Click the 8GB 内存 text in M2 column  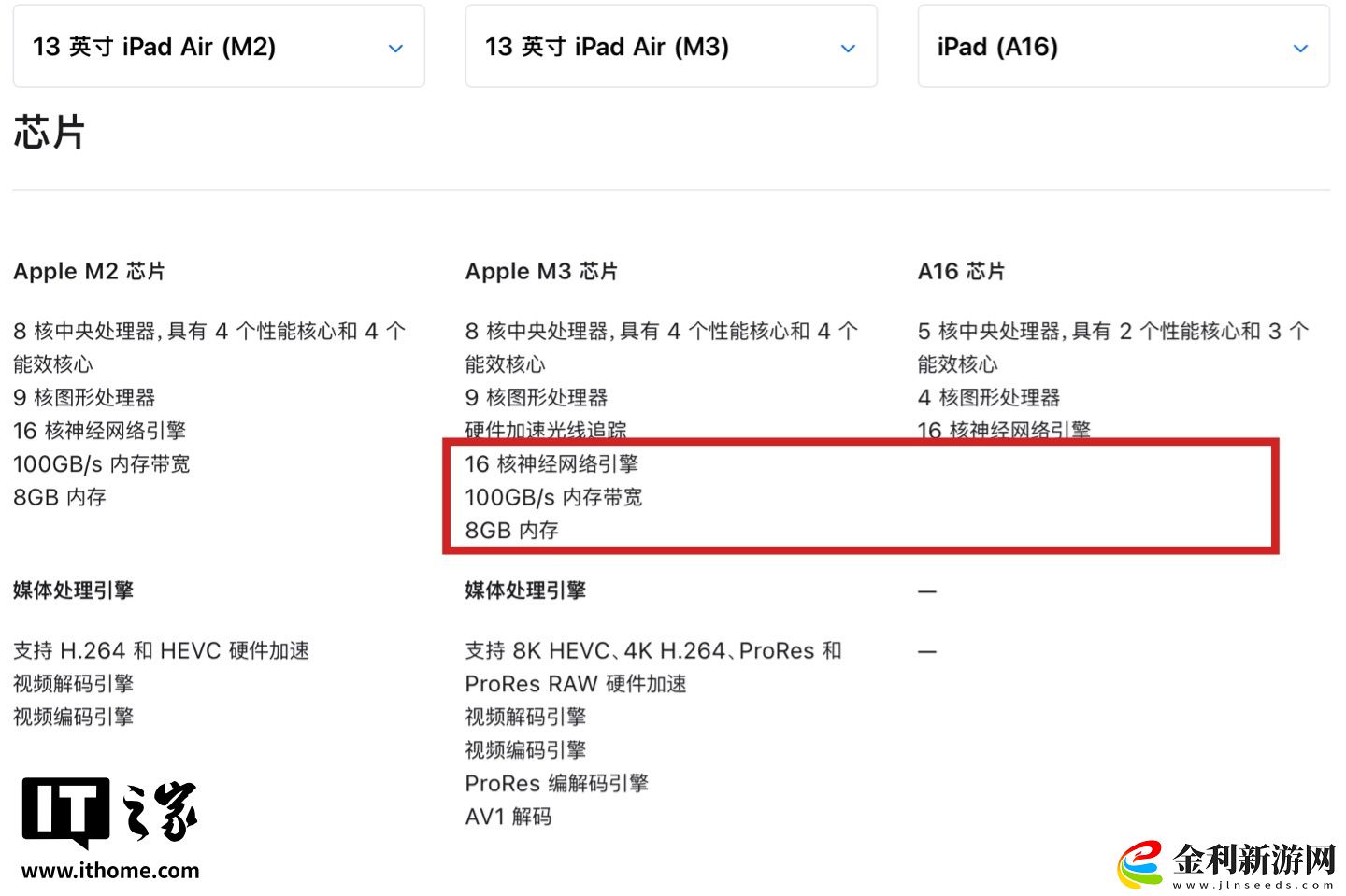pyautogui.click(x=59, y=497)
